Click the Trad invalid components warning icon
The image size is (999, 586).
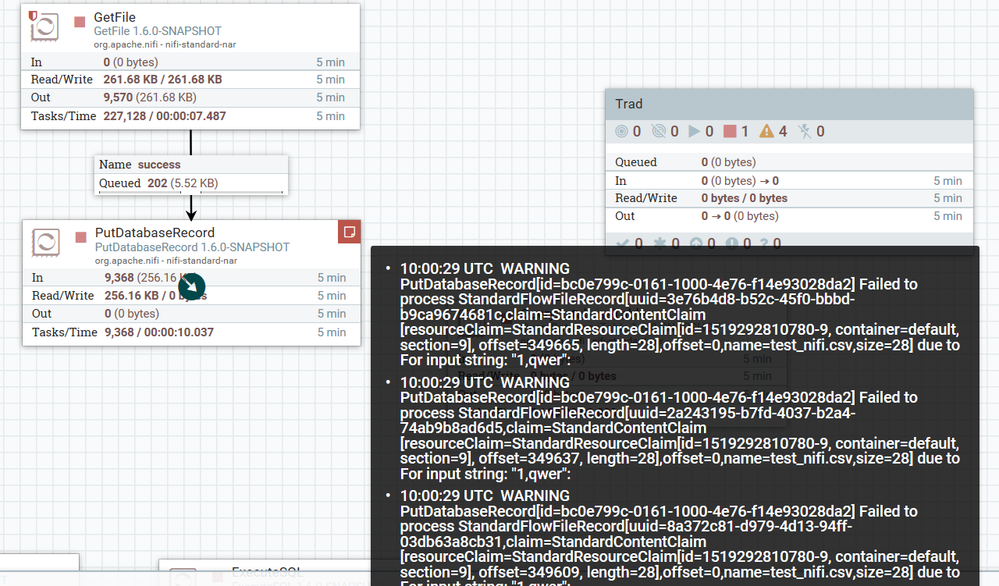[766, 131]
